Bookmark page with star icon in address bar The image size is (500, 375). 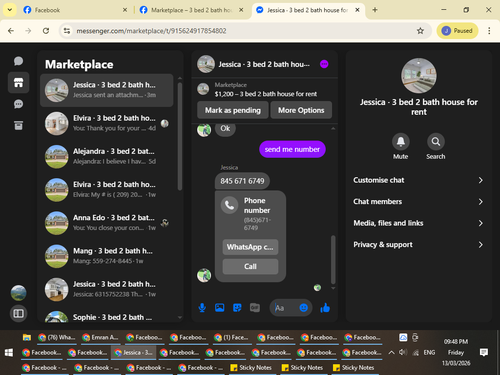coord(420,31)
